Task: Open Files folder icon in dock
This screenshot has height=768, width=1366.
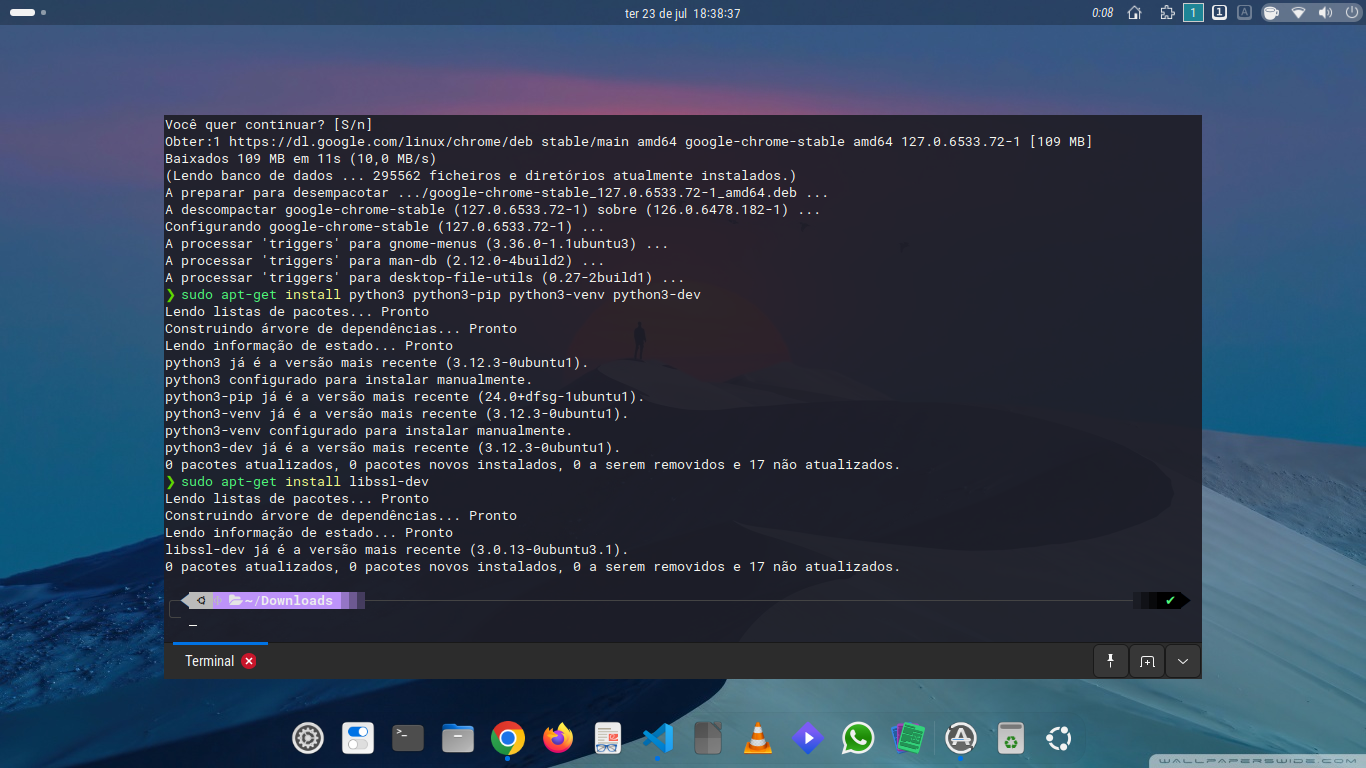Action: tap(458, 739)
